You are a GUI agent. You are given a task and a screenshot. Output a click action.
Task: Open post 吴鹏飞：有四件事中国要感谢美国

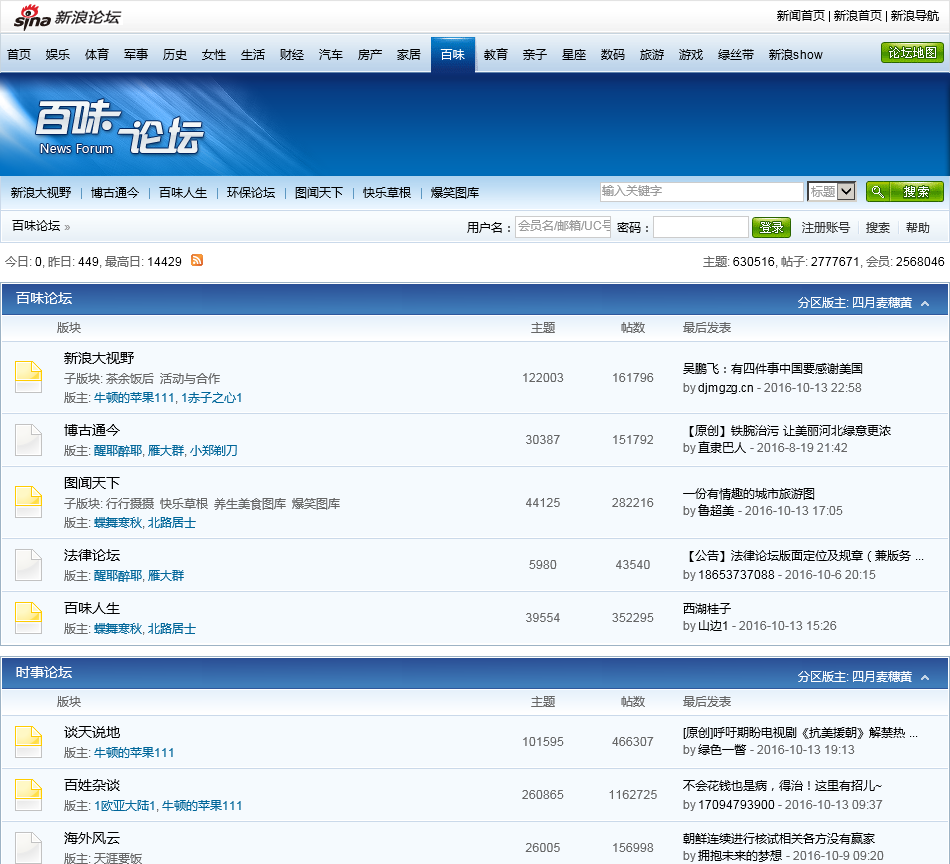772,368
